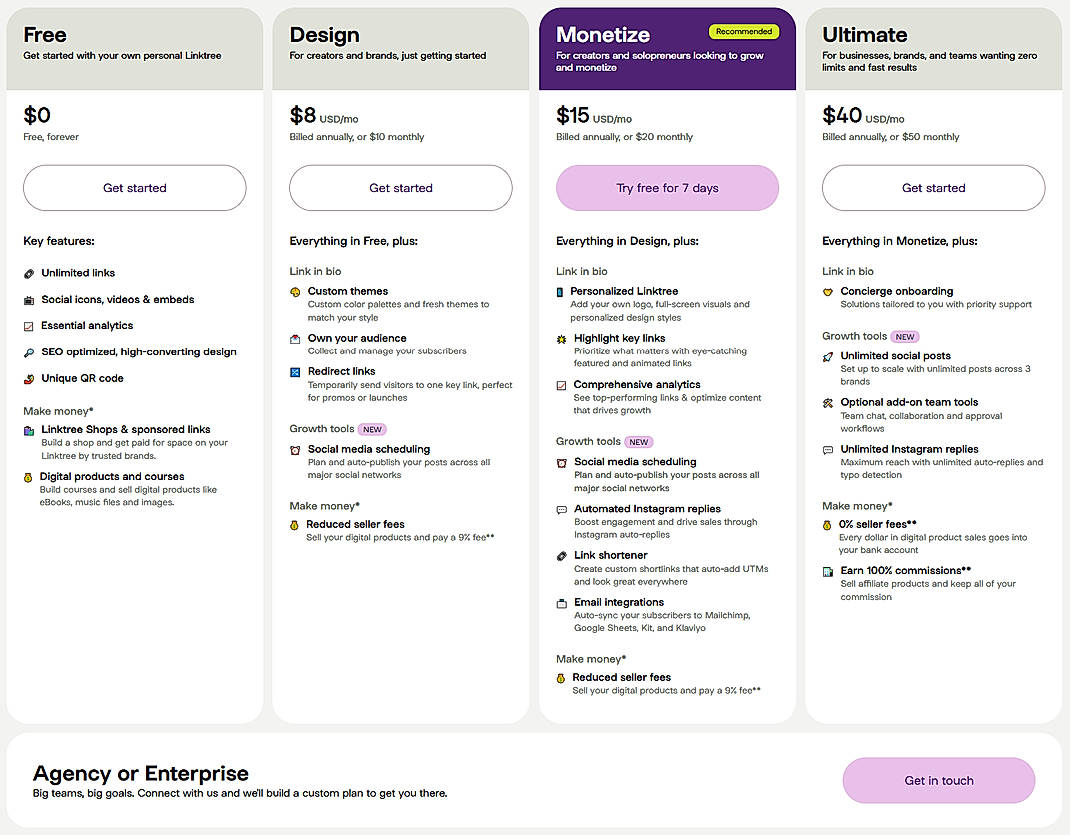Click the Recommended badge on Monetize
This screenshot has height=835, width=1070.
point(743,31)
